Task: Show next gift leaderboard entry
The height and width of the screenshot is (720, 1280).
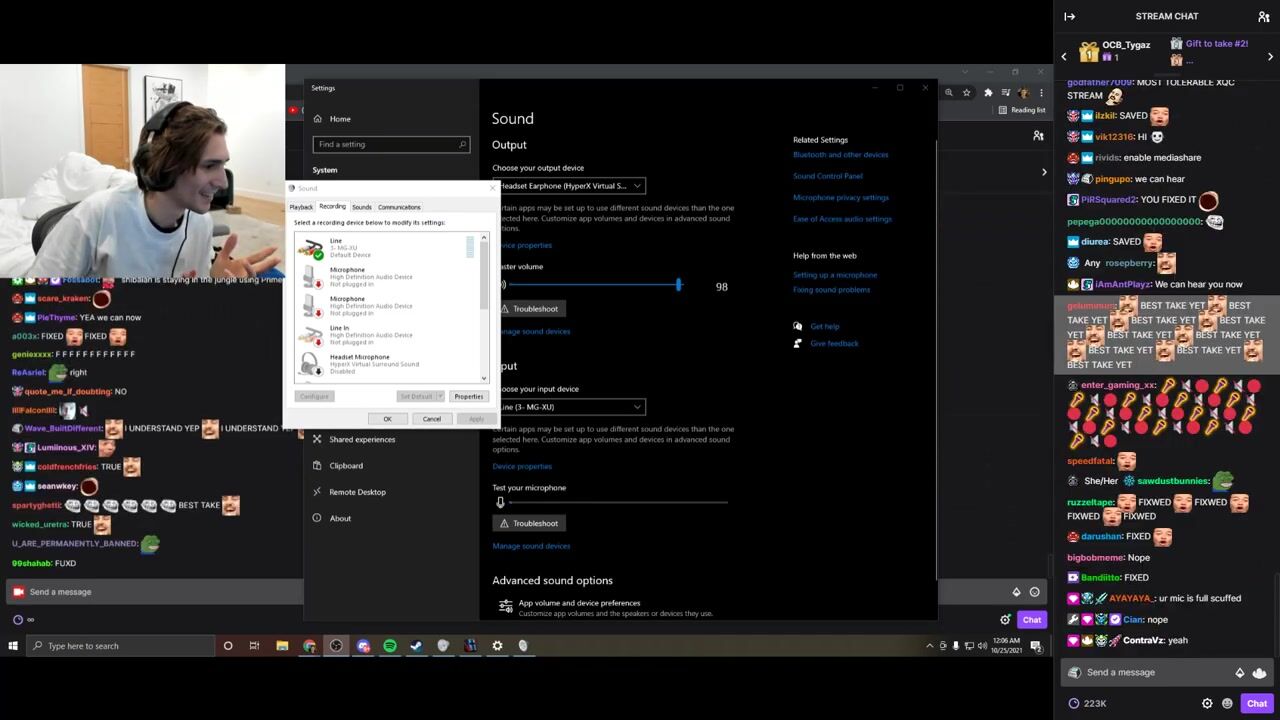Action: point(1270,57)
